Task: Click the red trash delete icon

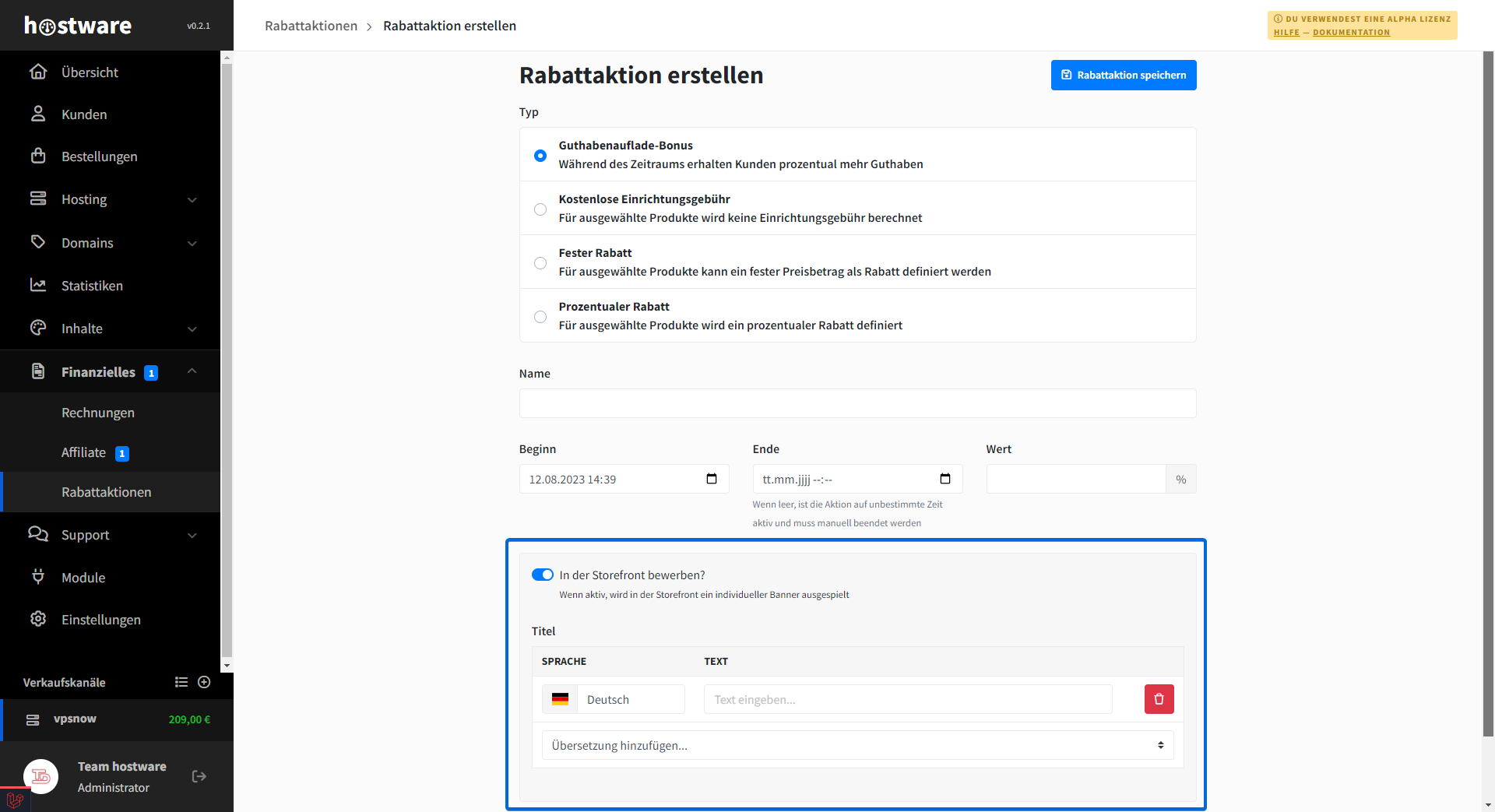Action: point(1159,699)
